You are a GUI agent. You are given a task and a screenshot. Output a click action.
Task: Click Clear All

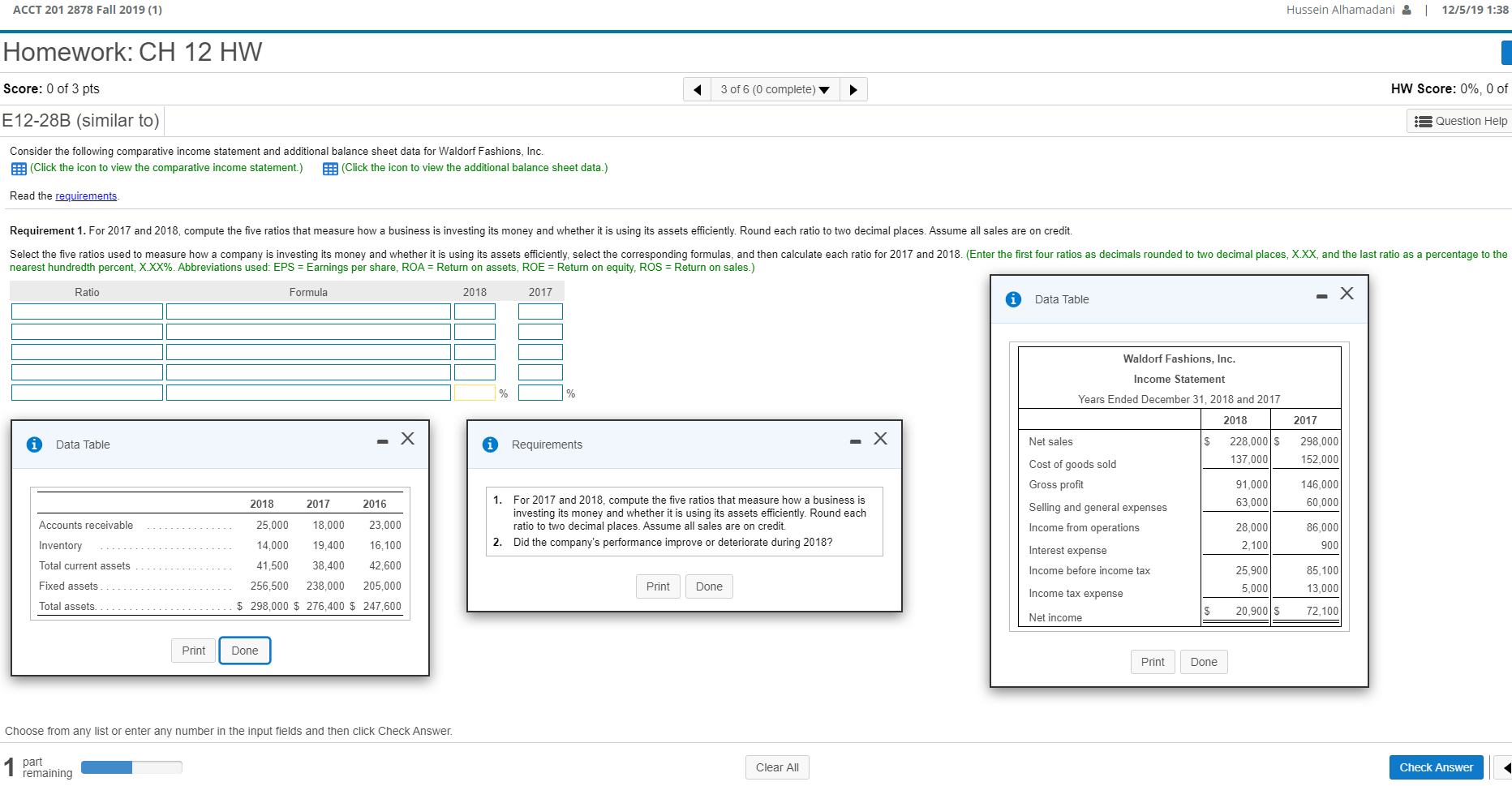point(776,767)
